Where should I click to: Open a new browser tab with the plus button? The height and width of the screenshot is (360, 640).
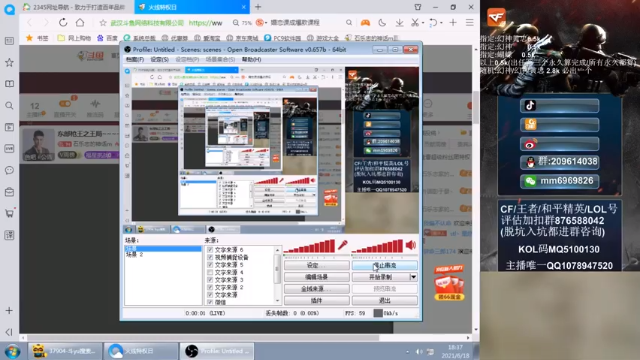pyautogui.click(x=258, y=7)
